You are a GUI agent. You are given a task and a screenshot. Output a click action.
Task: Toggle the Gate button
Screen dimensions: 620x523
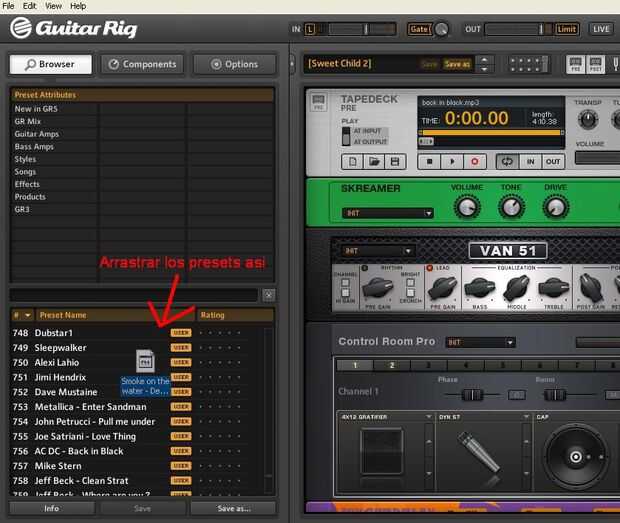pyautogui.click(x=419, y=29)
